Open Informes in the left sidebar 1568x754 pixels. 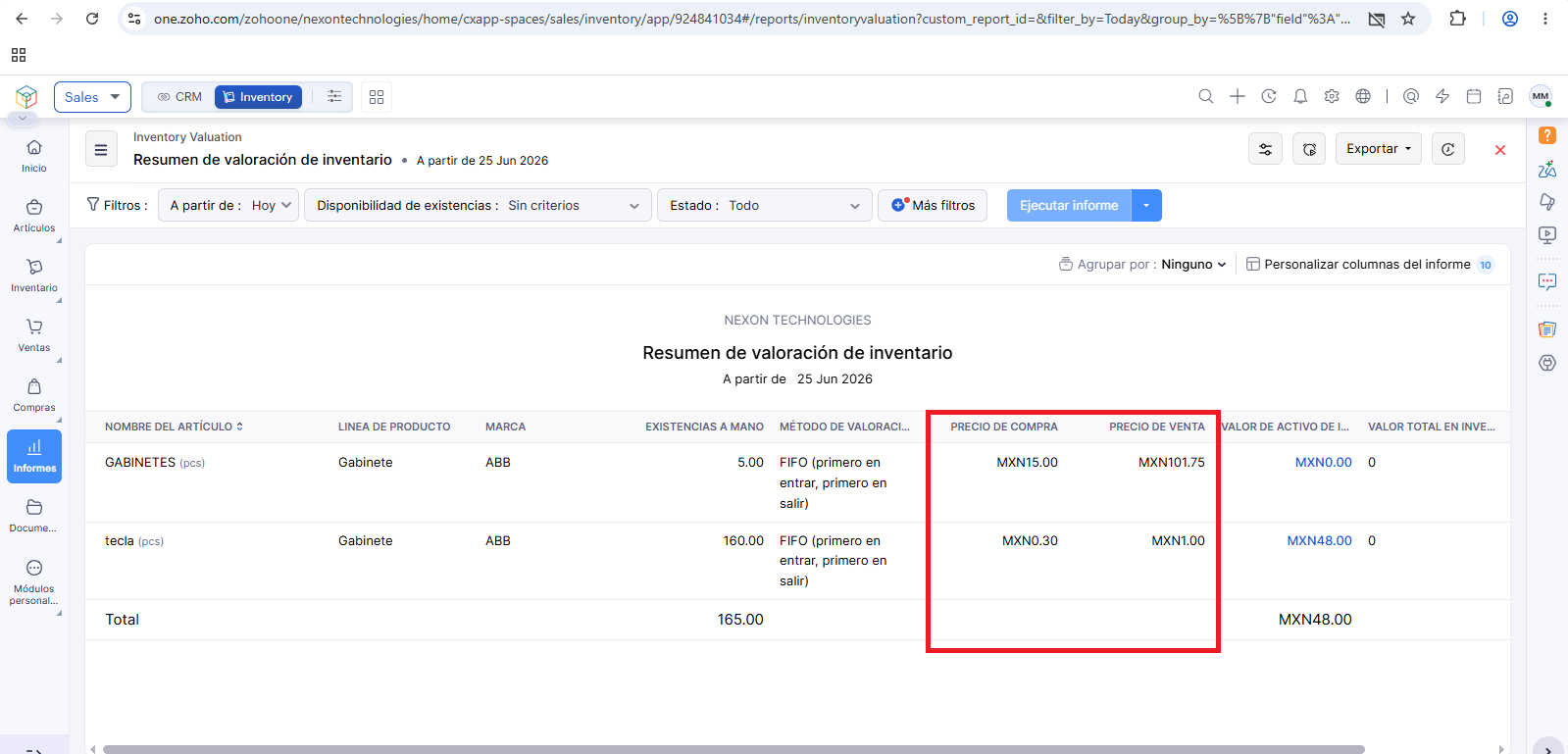point(34,456)
